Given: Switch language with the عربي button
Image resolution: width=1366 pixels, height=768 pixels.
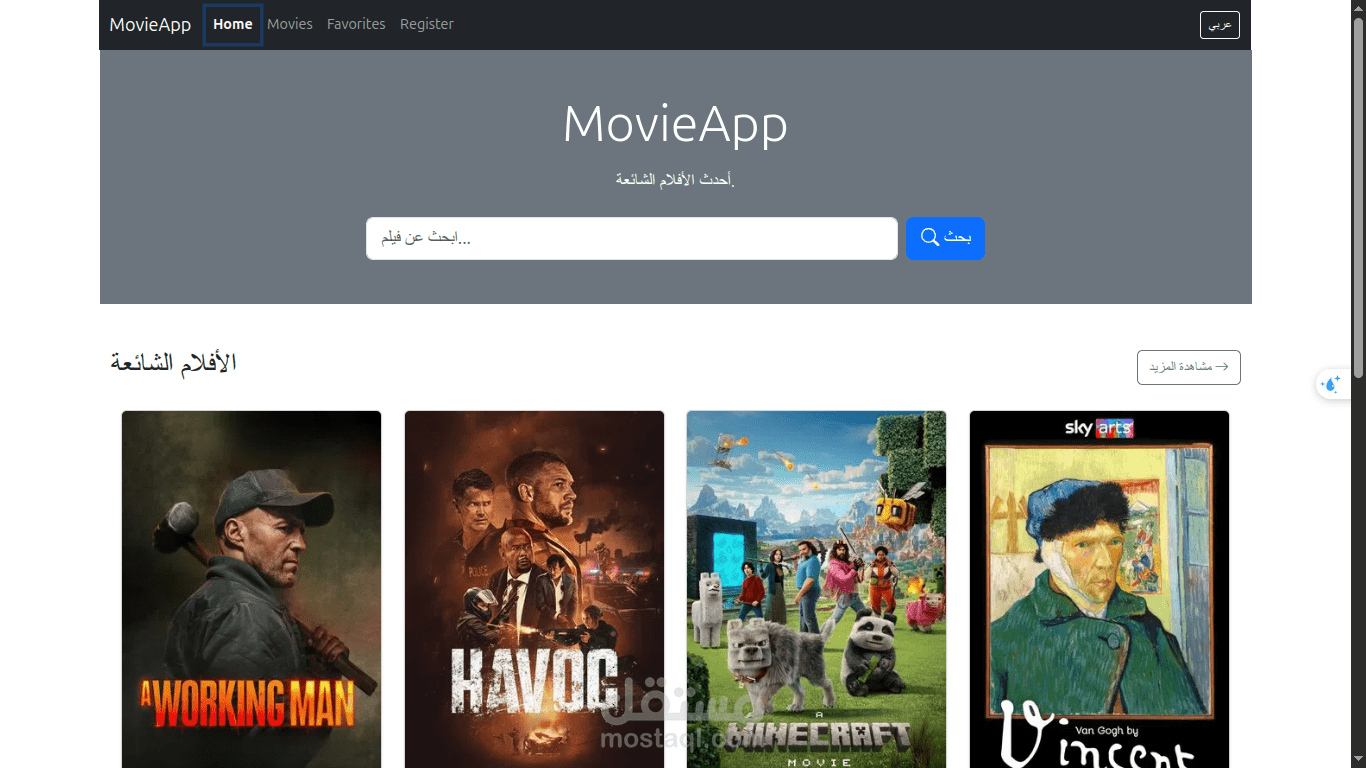Looking at the screenshot, I should click(x=1219, y=25).
